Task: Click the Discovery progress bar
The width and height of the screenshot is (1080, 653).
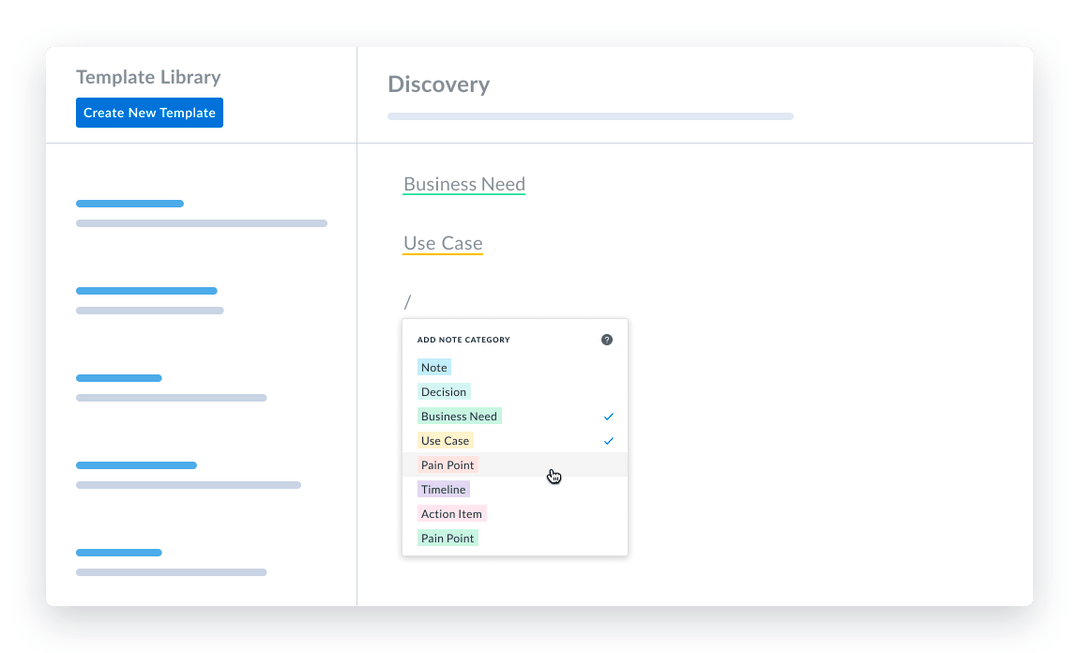Action: 590,116
